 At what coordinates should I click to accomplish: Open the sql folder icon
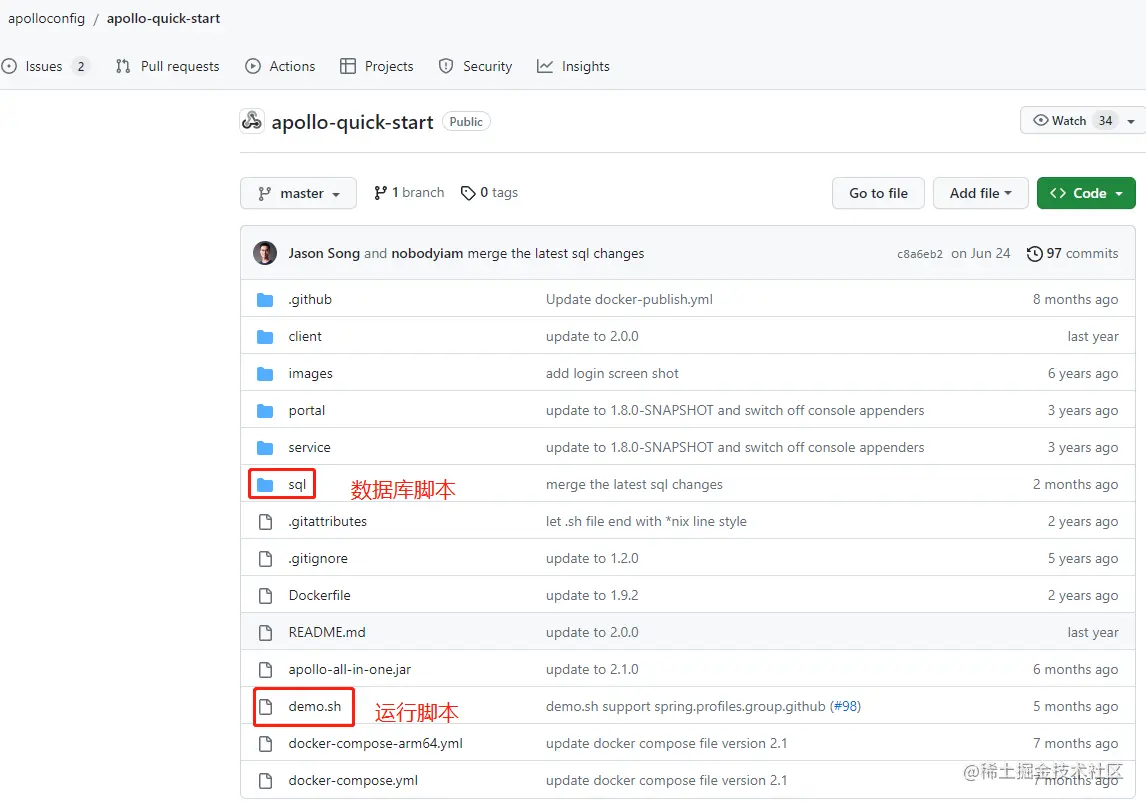265,485
